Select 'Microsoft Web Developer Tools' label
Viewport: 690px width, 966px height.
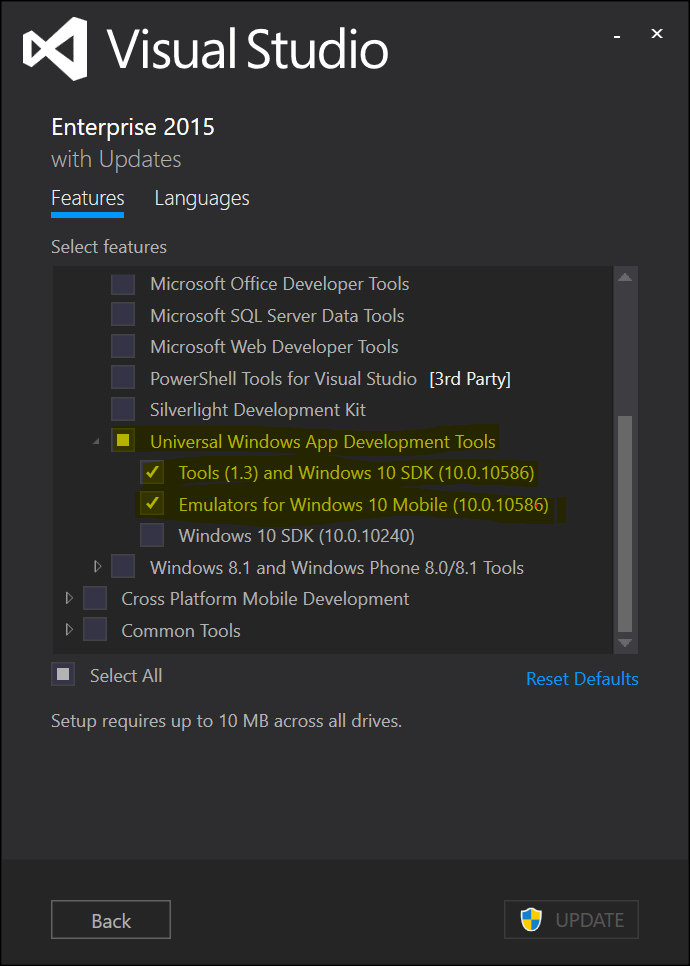(274, 347)
